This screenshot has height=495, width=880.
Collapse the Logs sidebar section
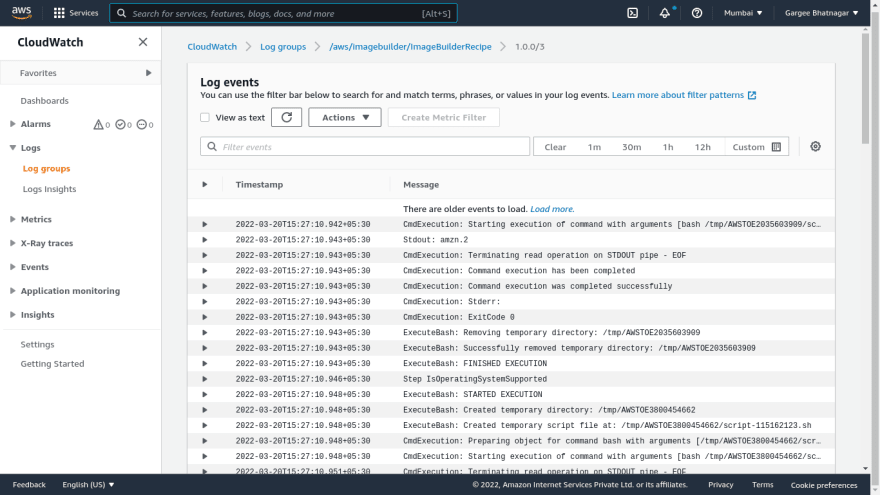12,148
